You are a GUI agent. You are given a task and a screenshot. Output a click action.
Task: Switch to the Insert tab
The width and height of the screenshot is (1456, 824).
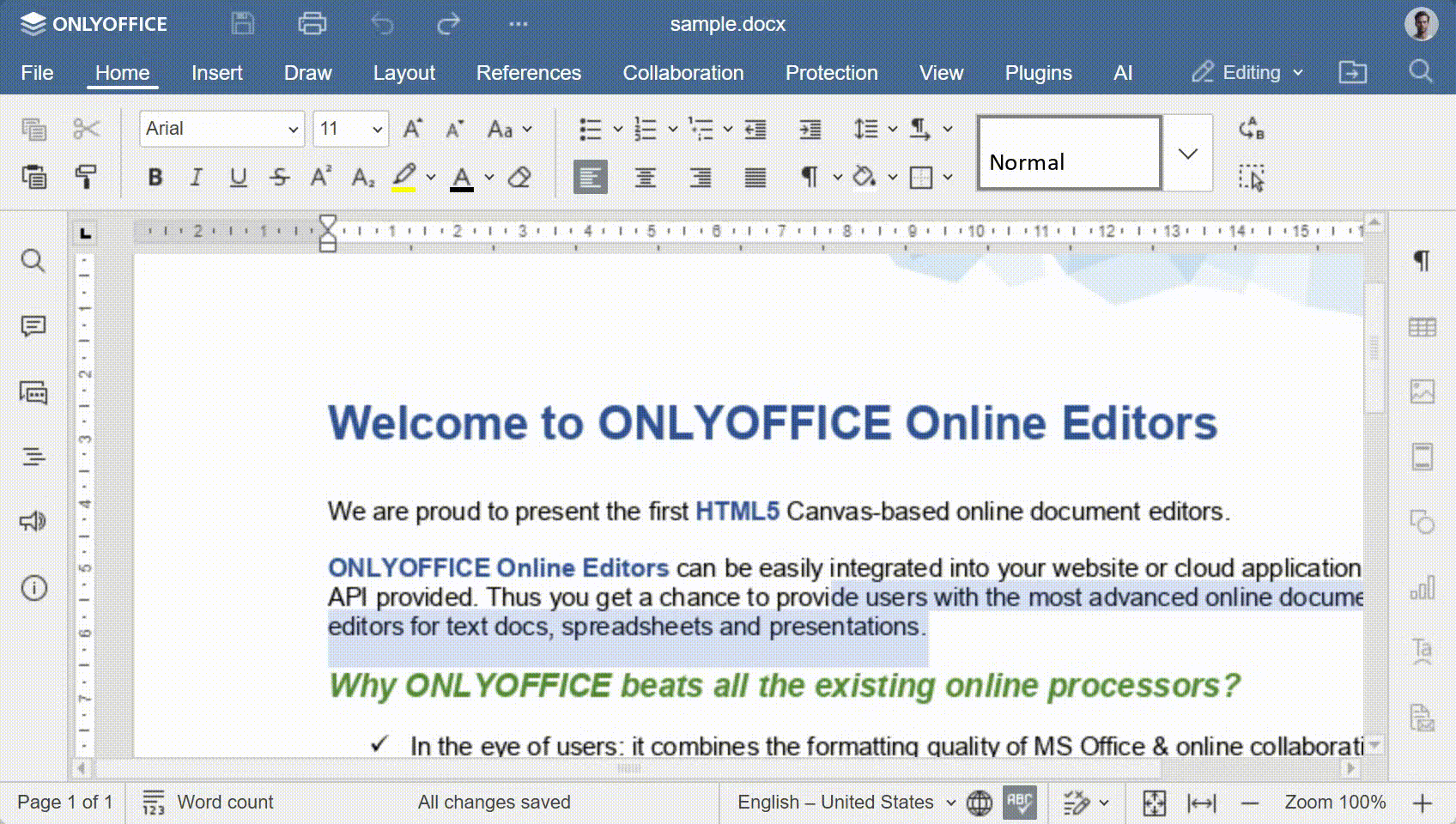217,73
